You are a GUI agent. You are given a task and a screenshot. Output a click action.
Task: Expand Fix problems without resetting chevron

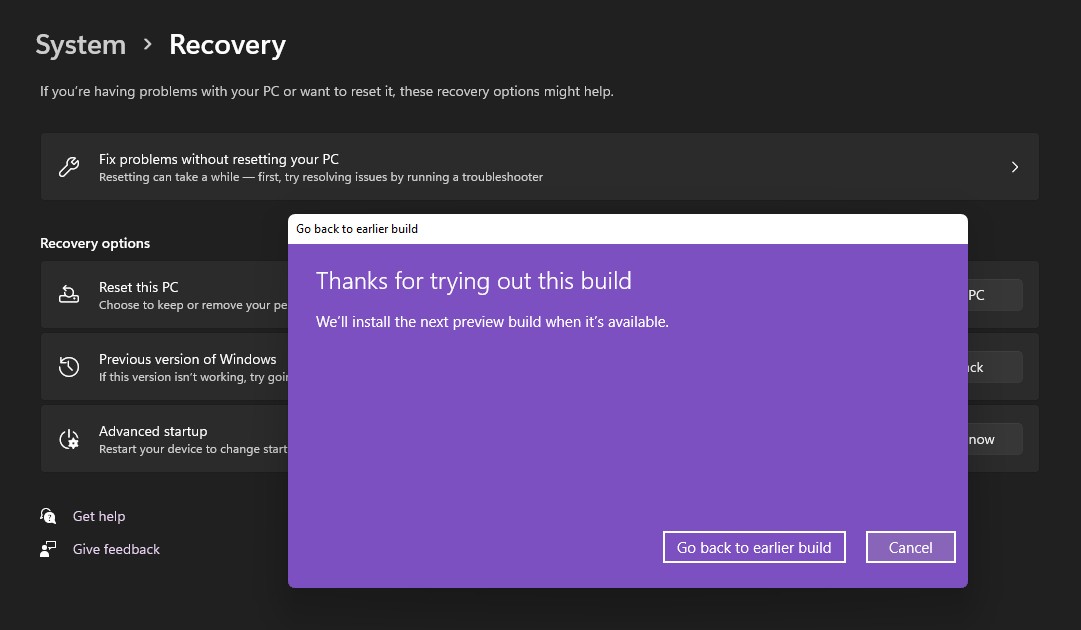[1014, 167]
